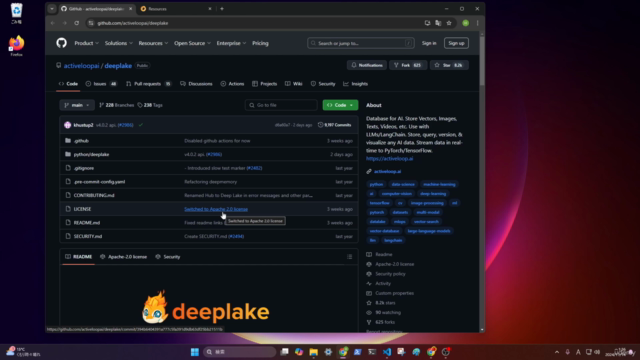Screen dimensions: 640x360
Task: Fork the repository with Fork button
Action: (x=408, y=65)
